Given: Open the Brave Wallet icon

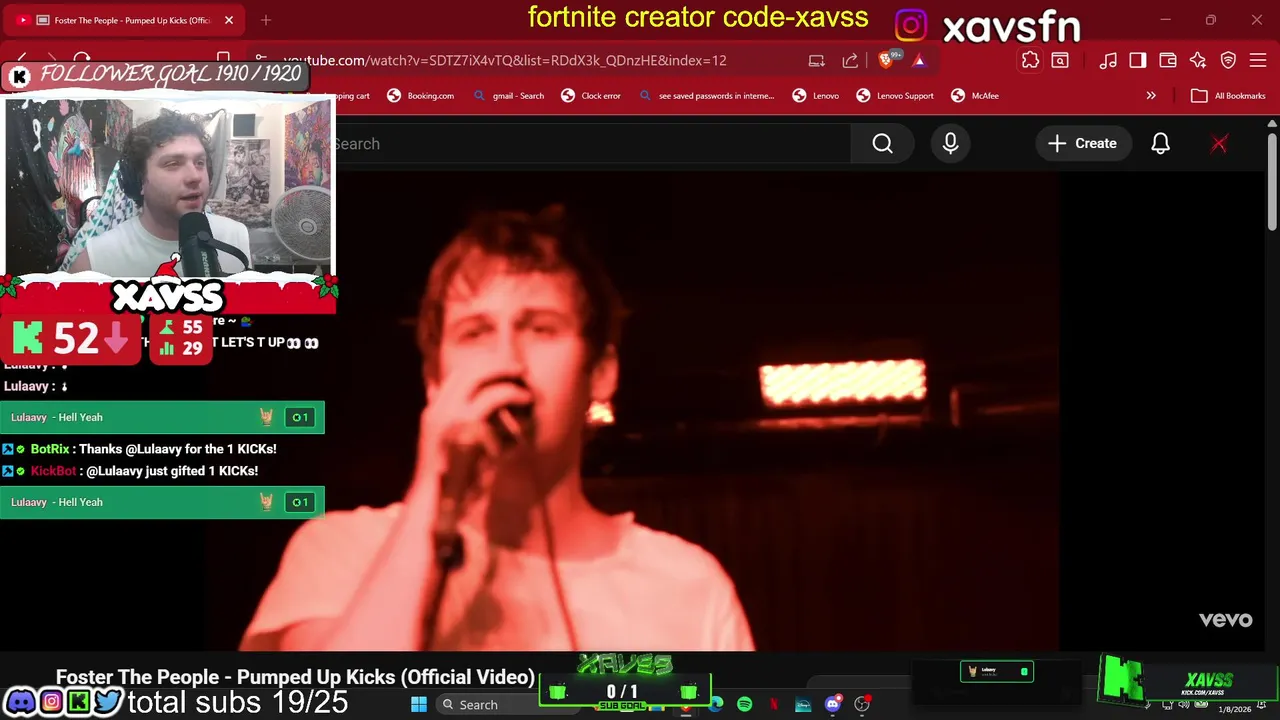Looking at the screenshot, I should tap(1168, 60).
